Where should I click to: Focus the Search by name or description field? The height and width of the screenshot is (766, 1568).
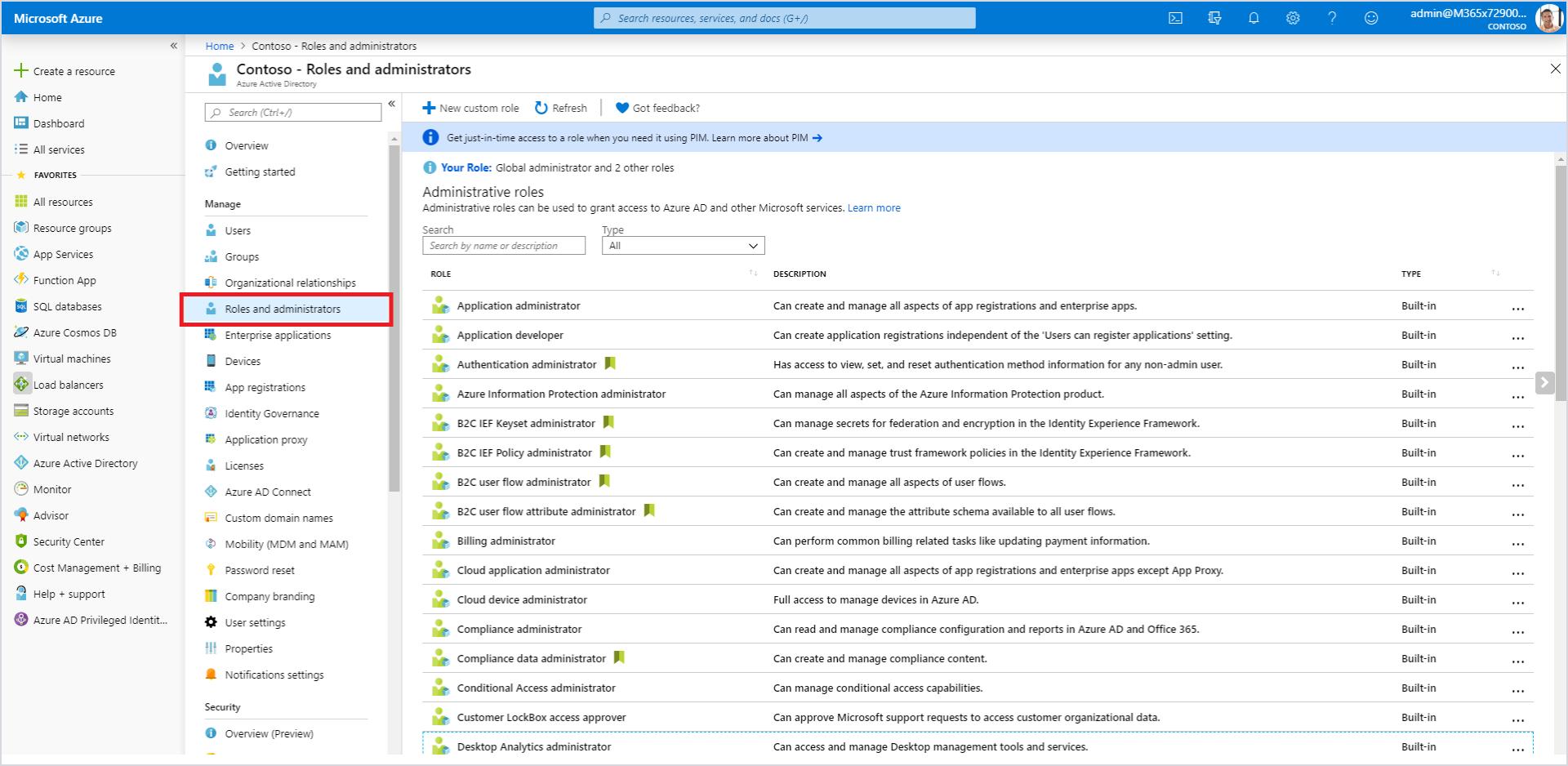pos(504,246)
